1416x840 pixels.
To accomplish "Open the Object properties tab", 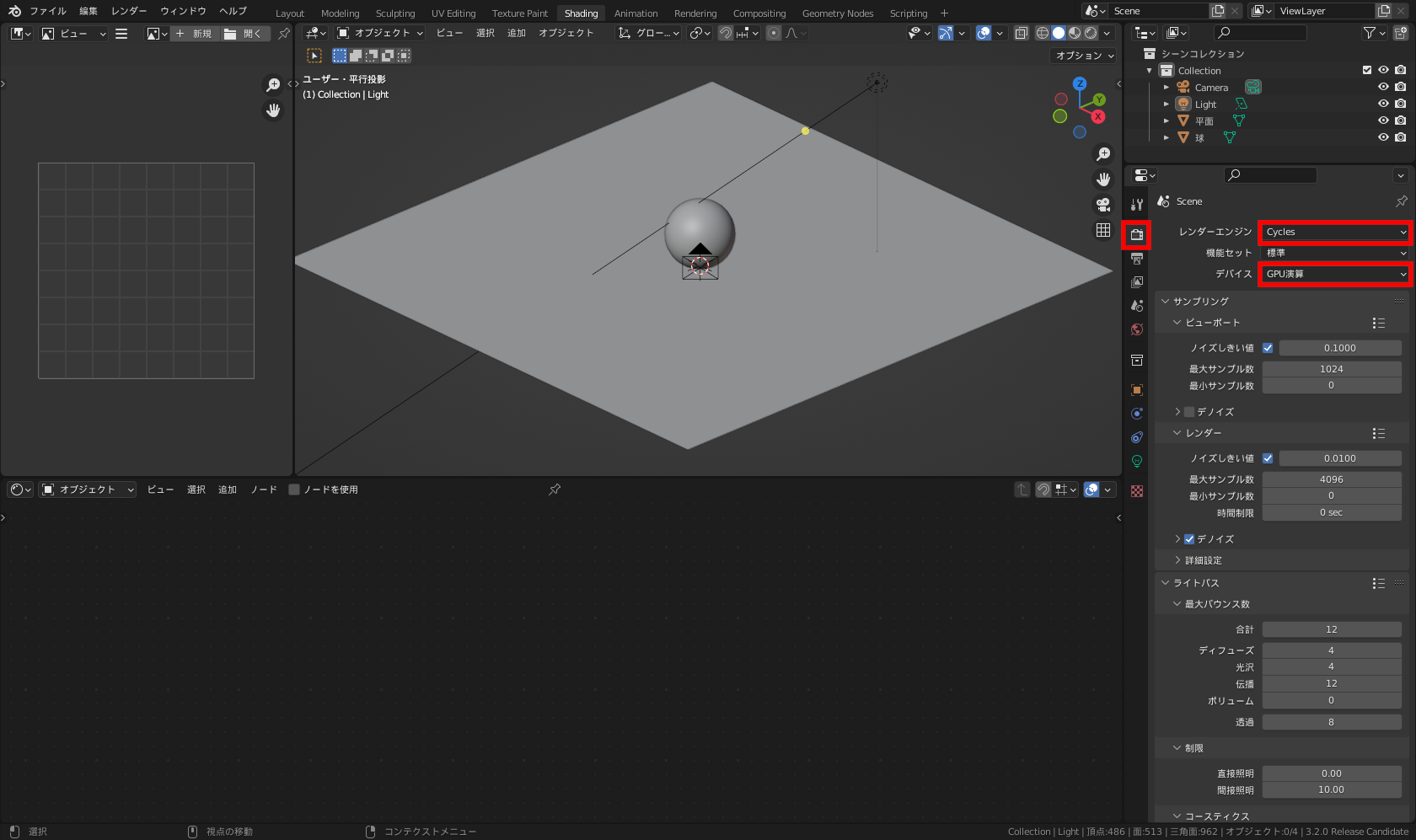I will coord(1137,390).
